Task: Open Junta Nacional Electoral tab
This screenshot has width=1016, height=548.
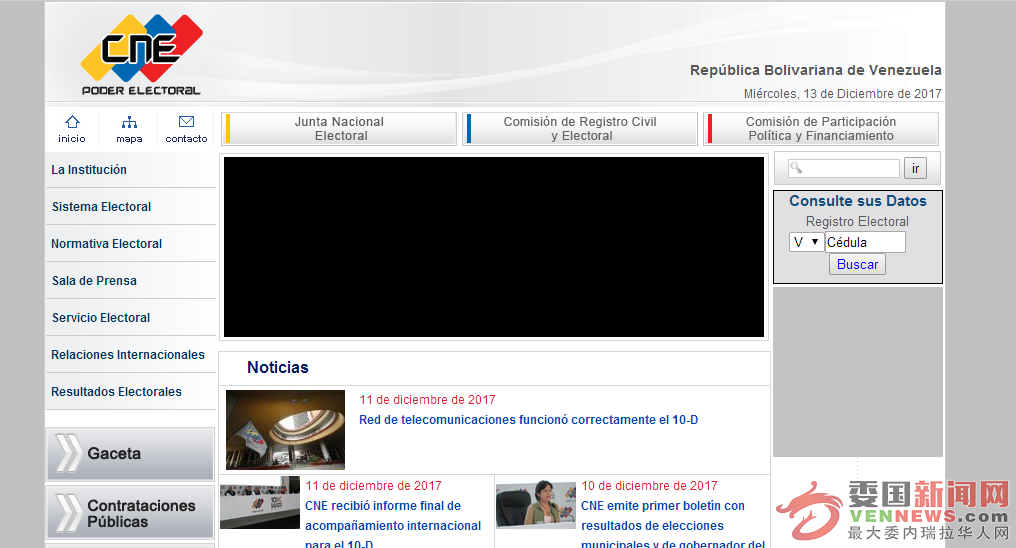Action: [x=339, y=128]
